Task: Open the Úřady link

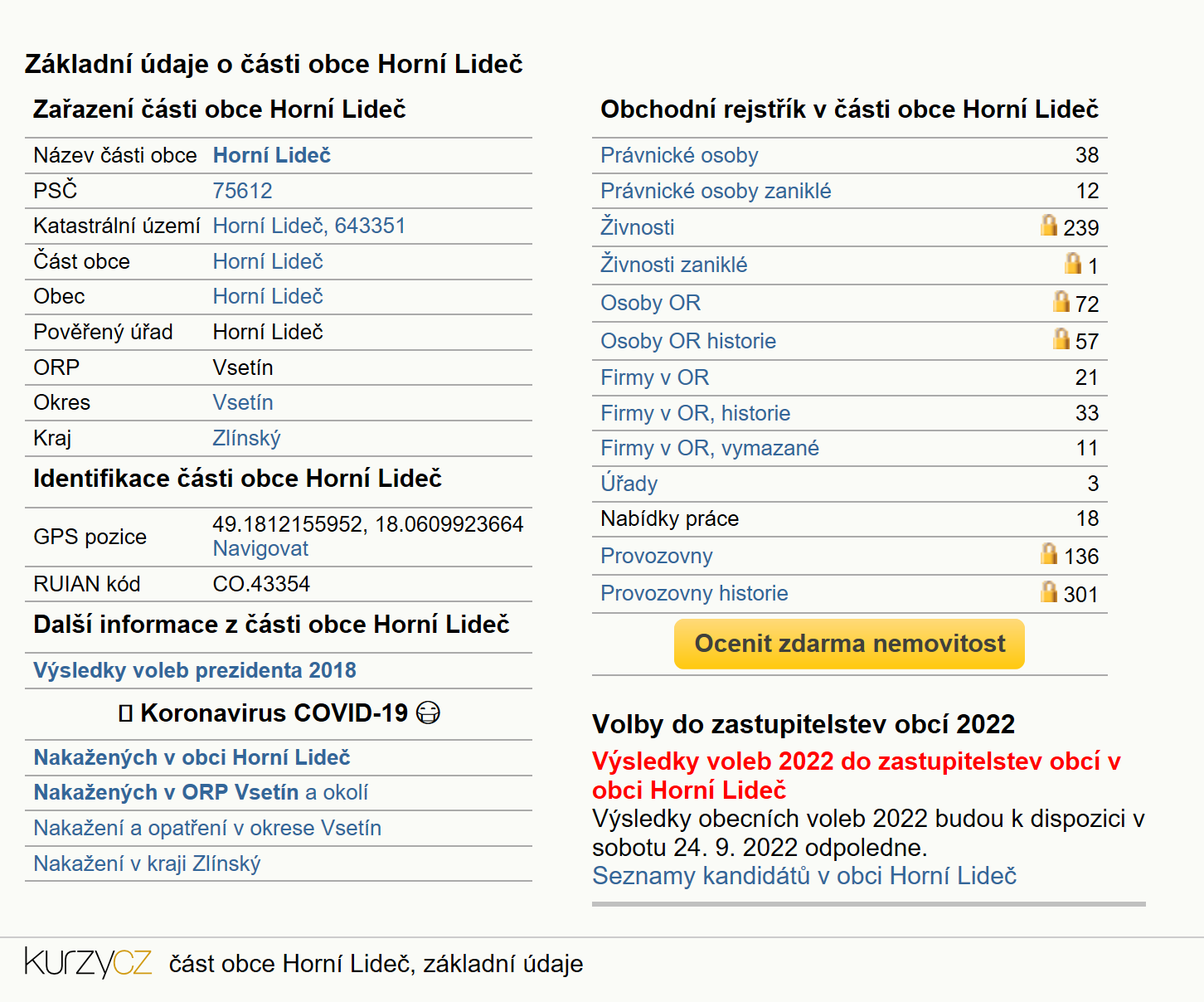Action: [629, 484]
